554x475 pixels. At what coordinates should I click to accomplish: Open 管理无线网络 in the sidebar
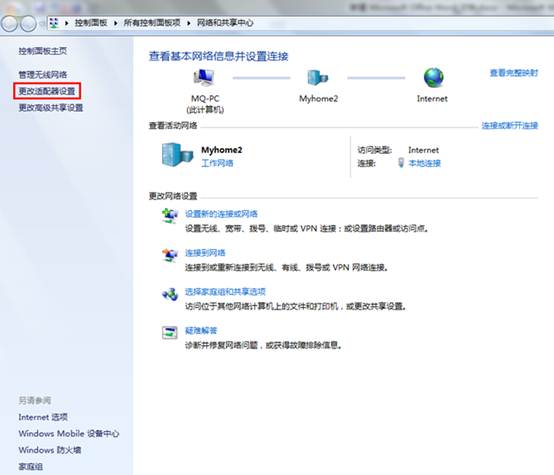tap(43, 75)
